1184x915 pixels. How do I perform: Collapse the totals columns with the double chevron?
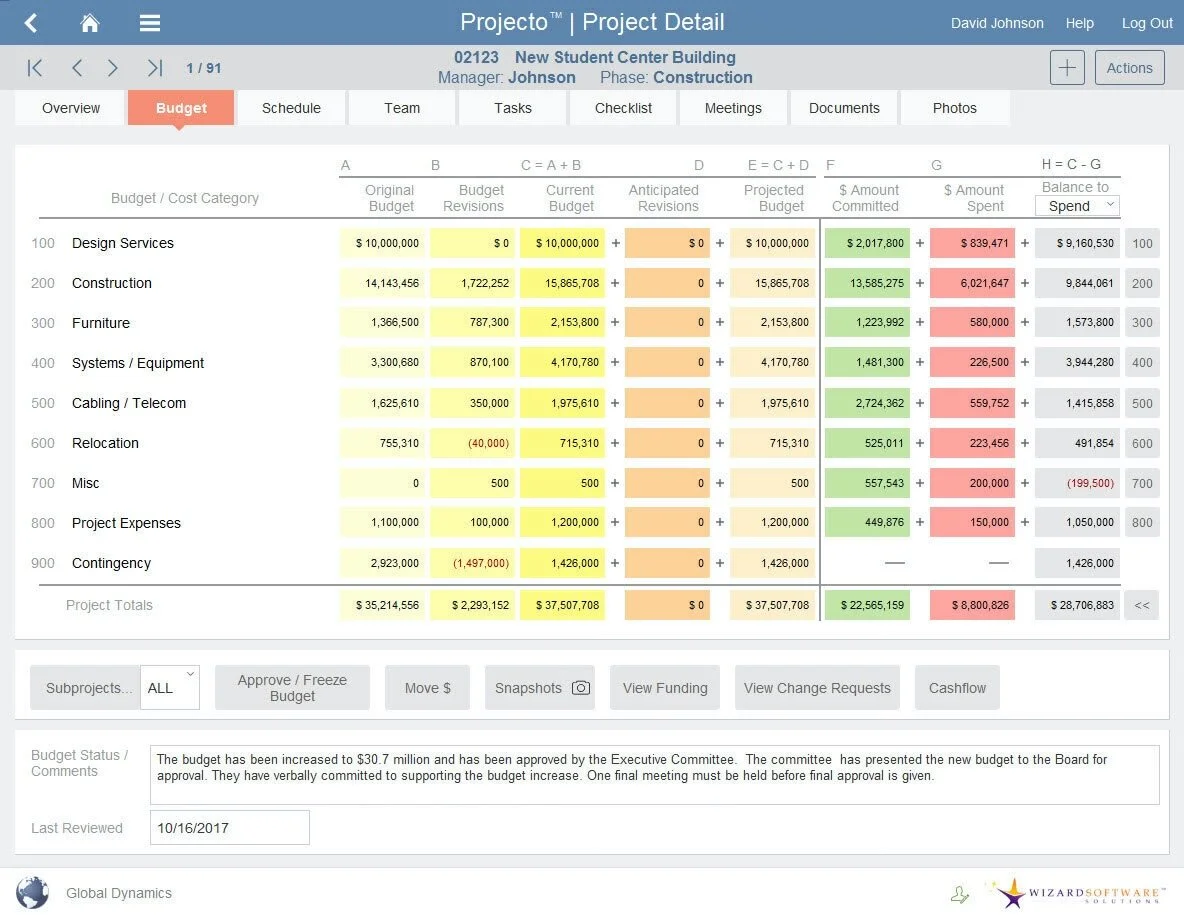(x=1141, y=605)
